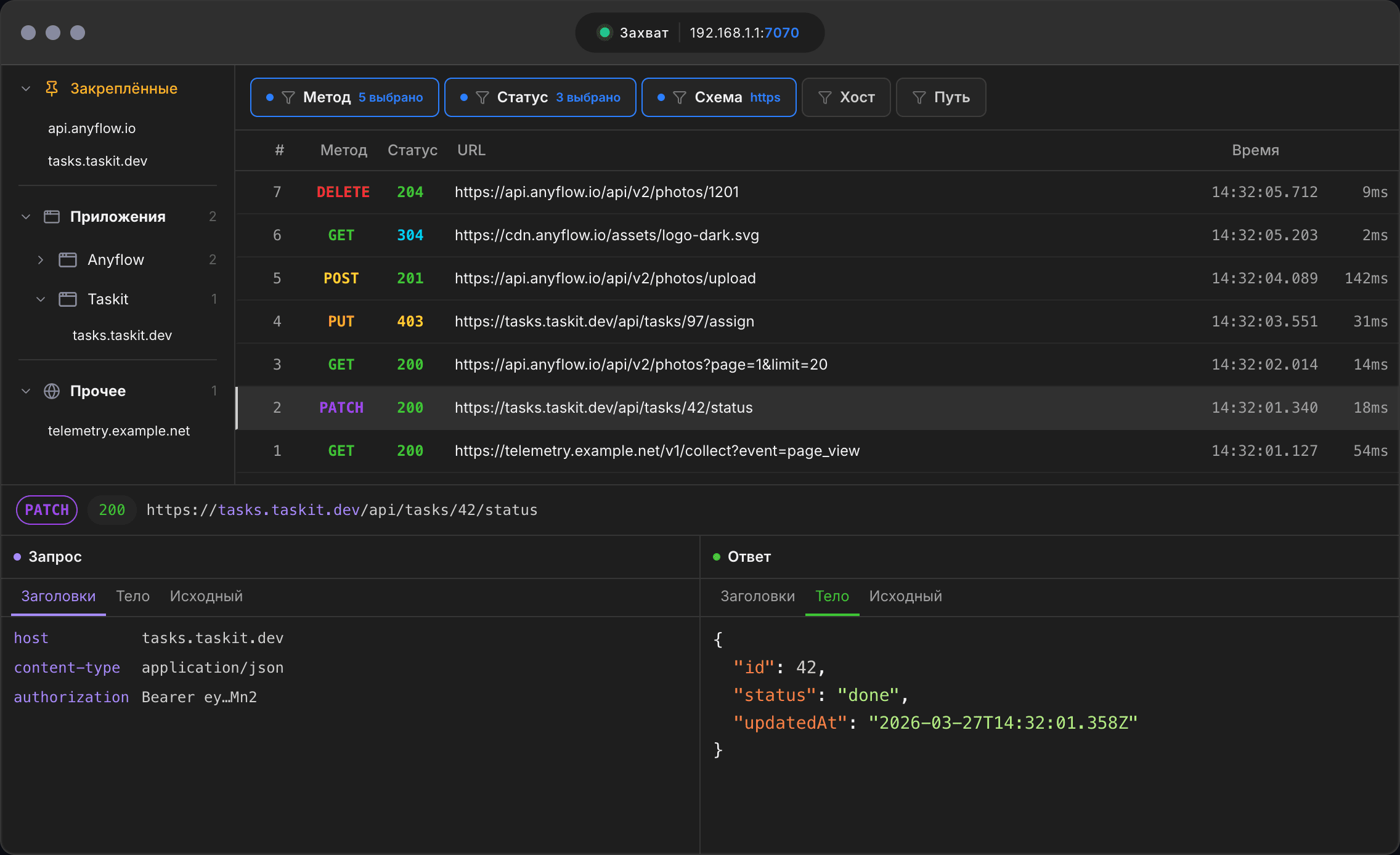Click the Запрос panel heading
The height and width of the screenshot is (855, 1400).
tap(55, 557)
